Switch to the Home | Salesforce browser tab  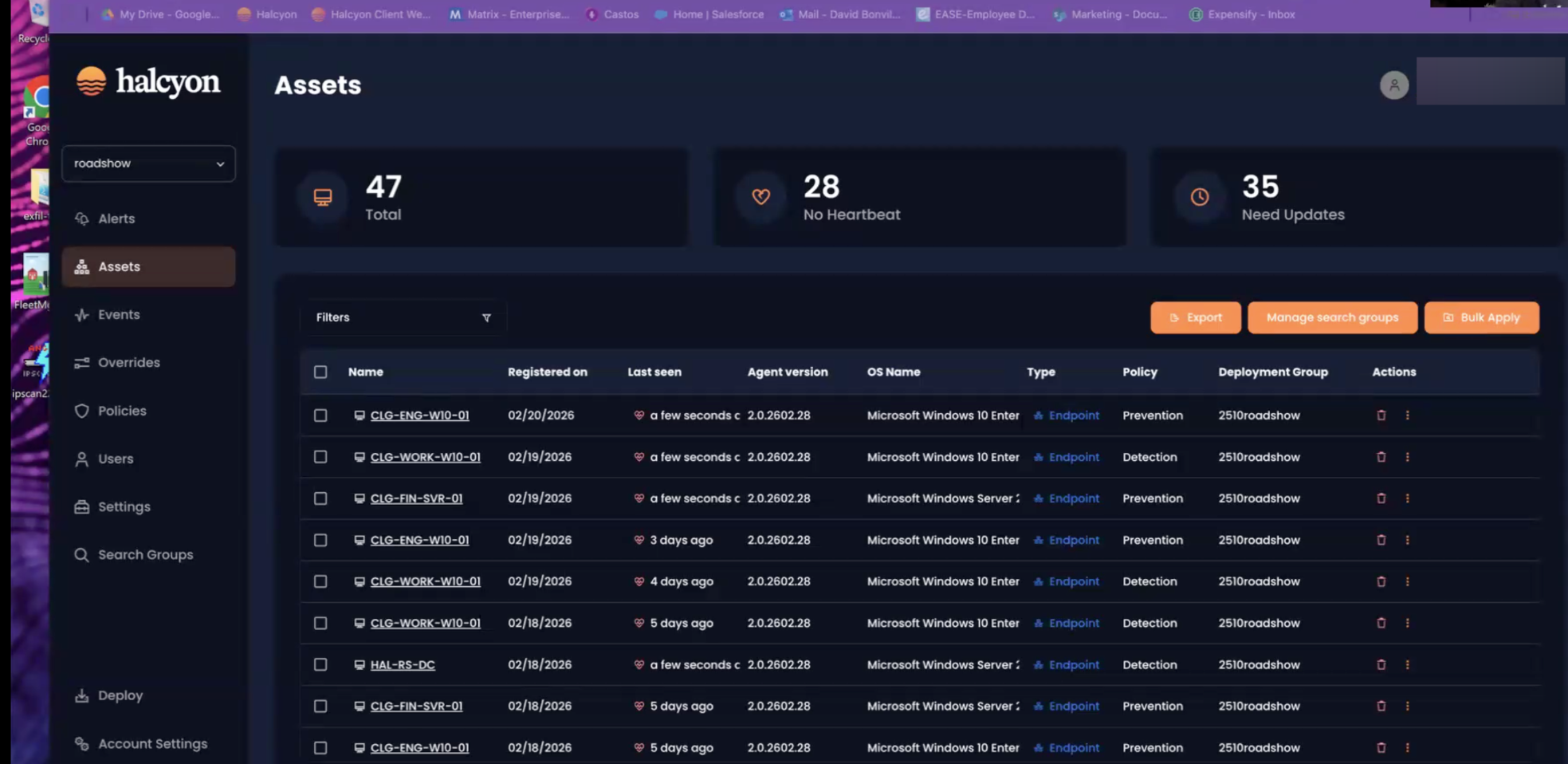tap(709, 14)
